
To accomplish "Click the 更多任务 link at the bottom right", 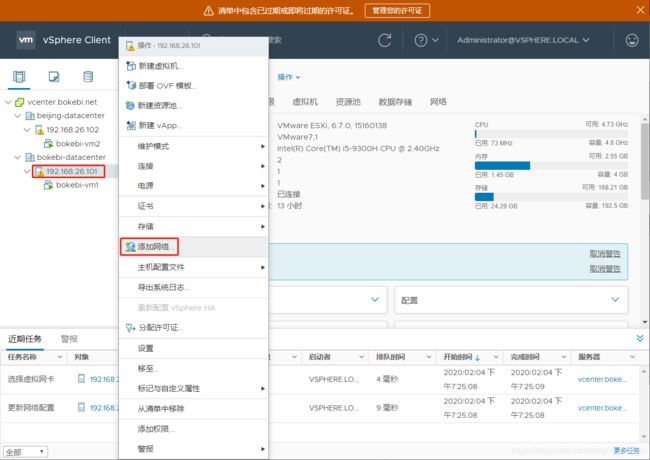I will pyautogui.click(x=626, y=450).
